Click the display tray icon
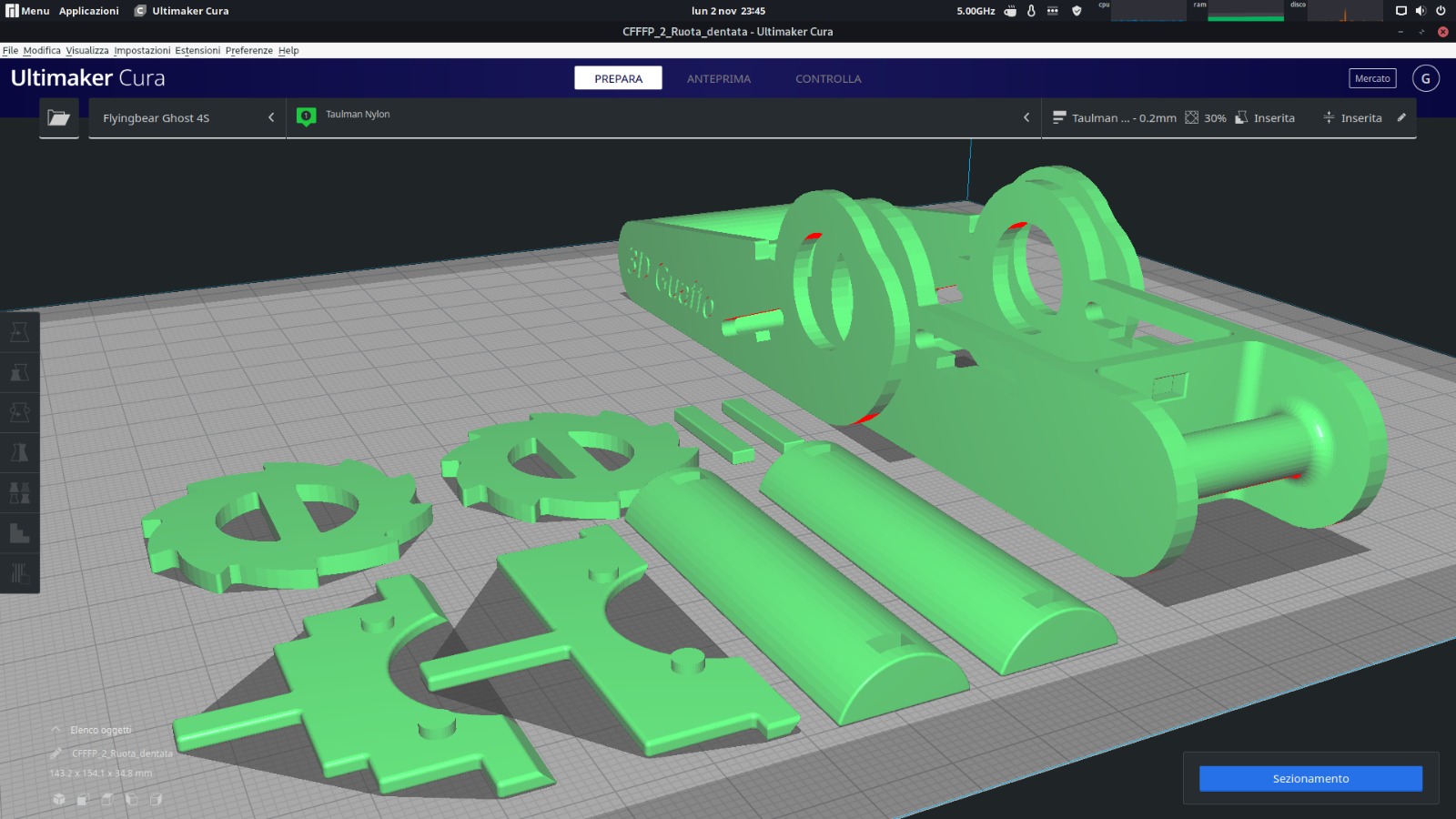This screenshot has width=1456, height=819. tap(1401, 11)
